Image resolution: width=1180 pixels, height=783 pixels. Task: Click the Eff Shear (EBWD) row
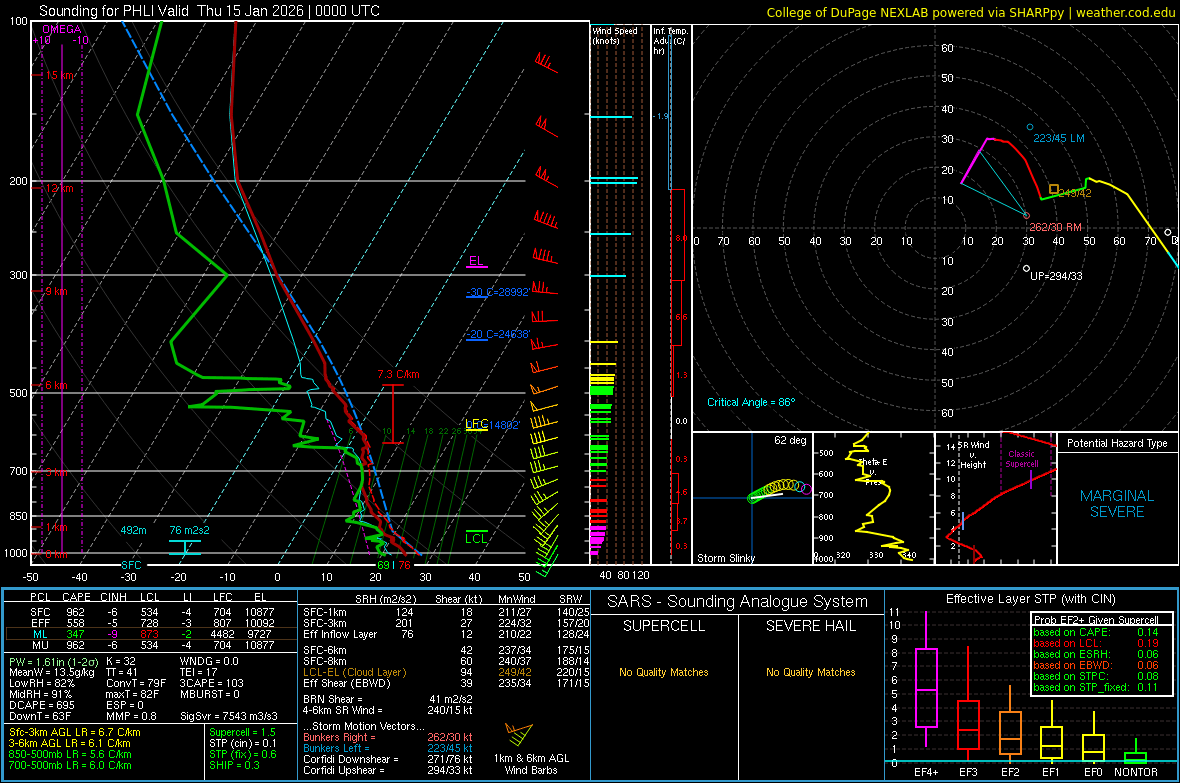(x=446, y=683)
